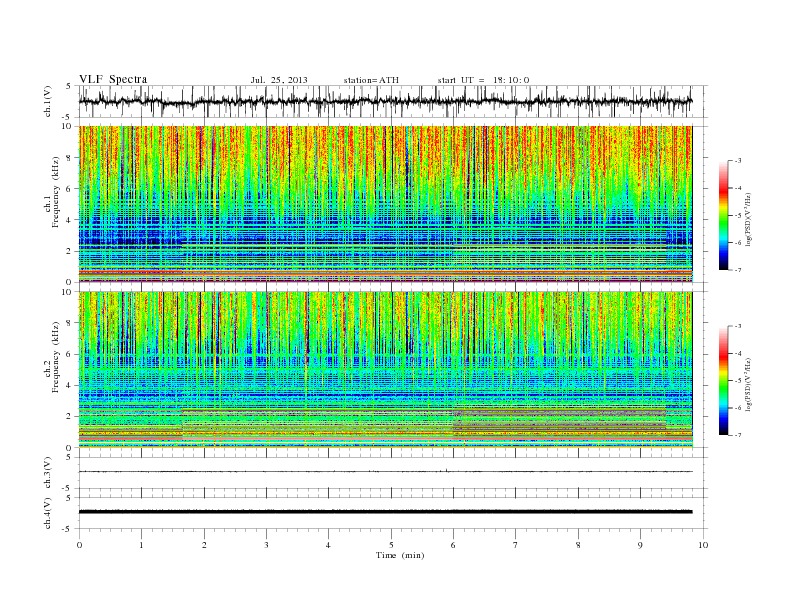Click the "5" tick on the time axis
Image resolution: width=792 pixels, height=612 pixels.
pyautogui.click(x=391, y=545)
